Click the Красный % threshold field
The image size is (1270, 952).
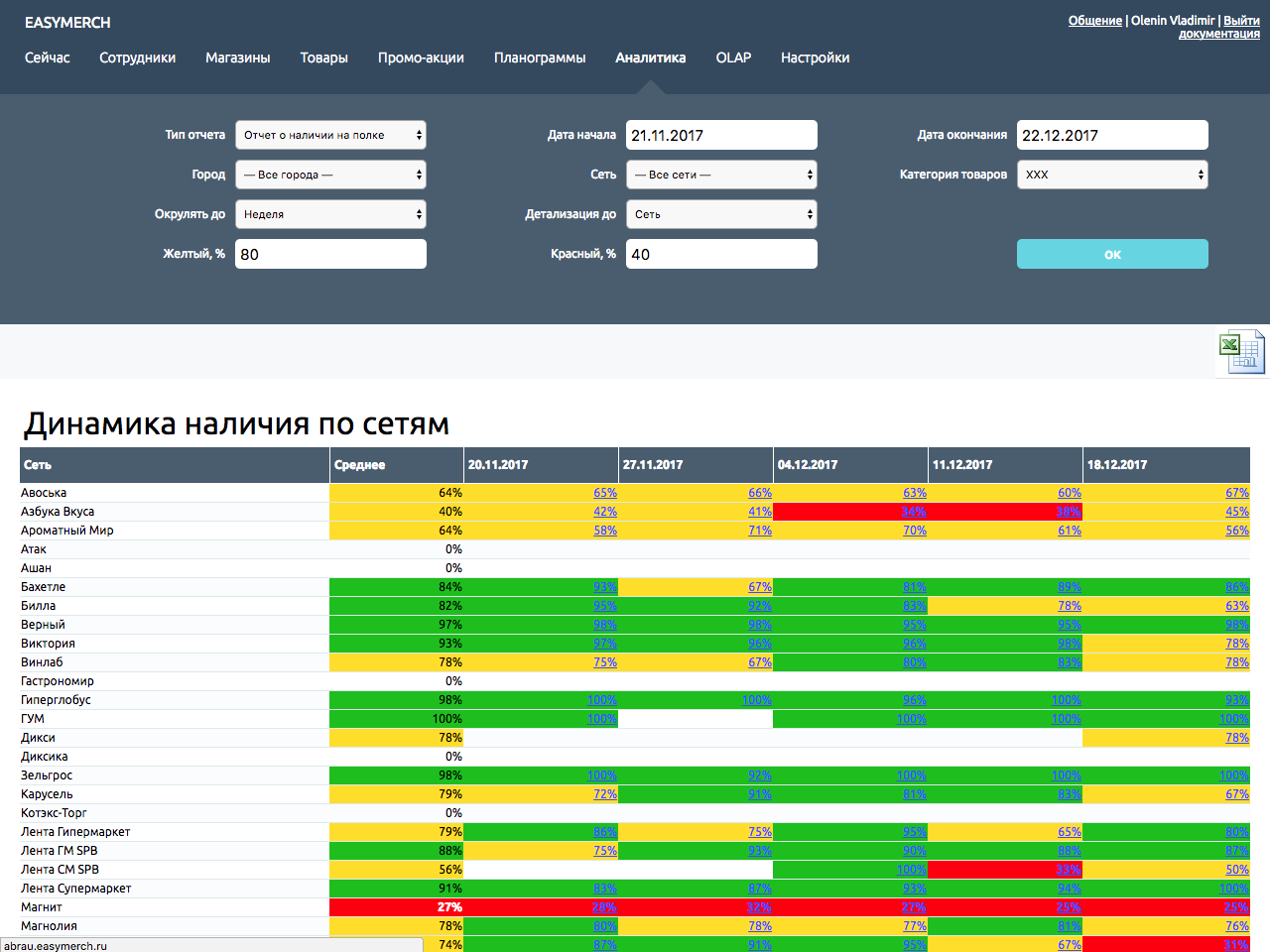[x=721, y=254]
